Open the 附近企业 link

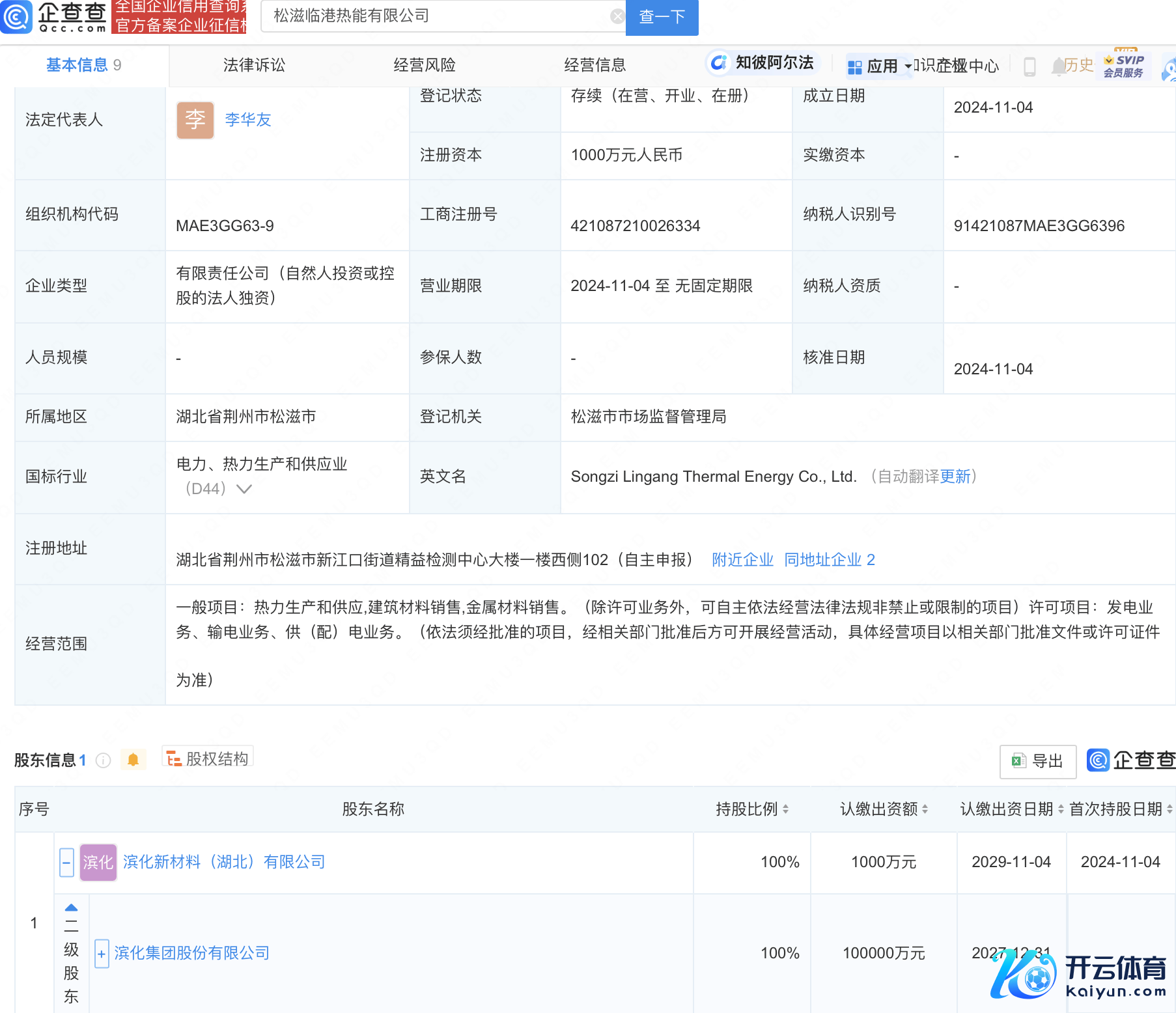pyautogui.click(x=742, y=560)
